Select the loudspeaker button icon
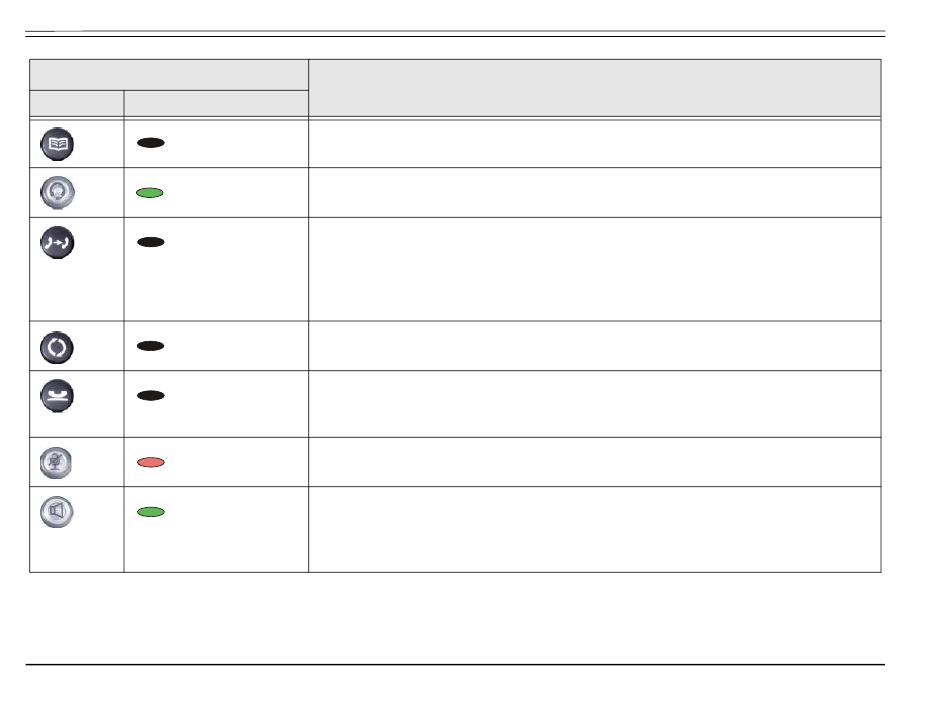The width and height of the screenshot is (950, 709). [x=56, y=512]
